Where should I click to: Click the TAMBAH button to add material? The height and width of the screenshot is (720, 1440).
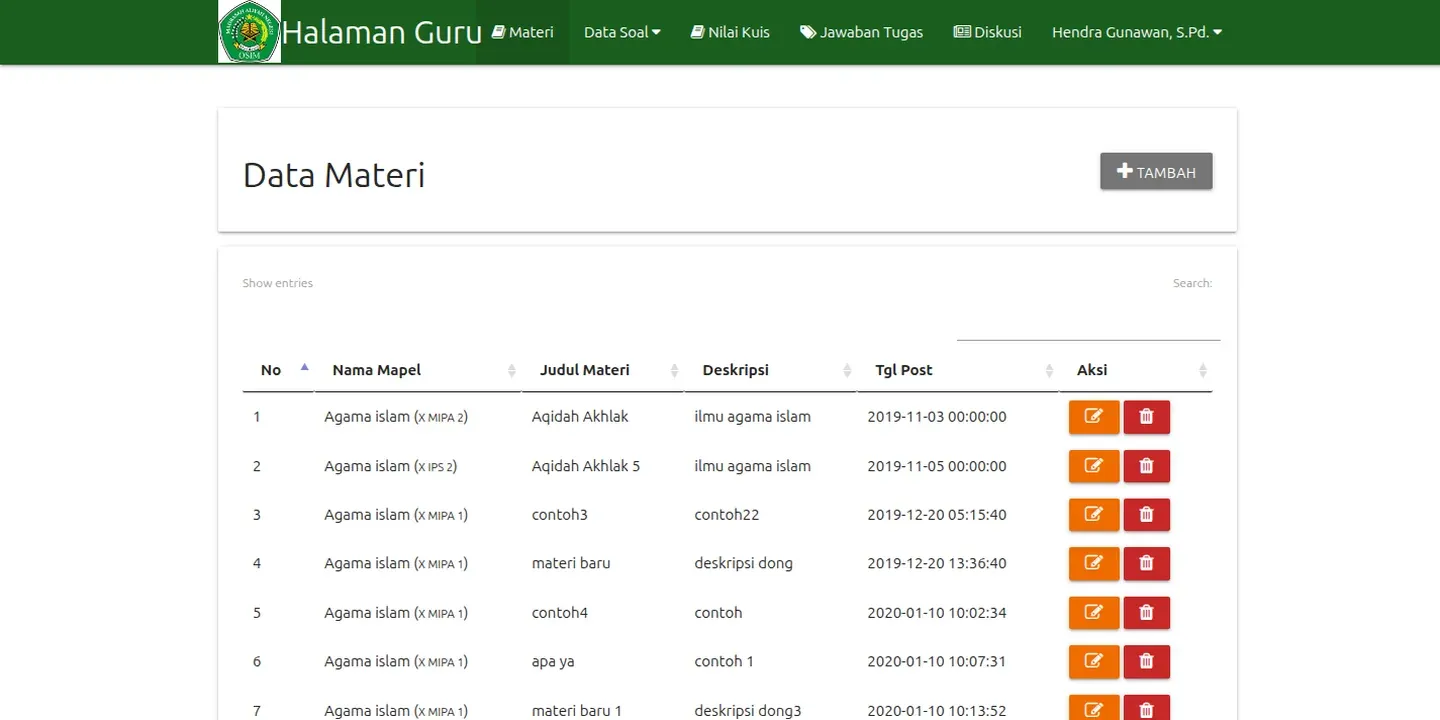[x=1156, y=172]
